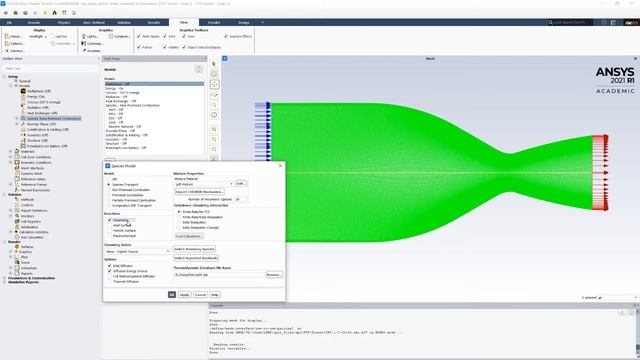Click the outline view filter text field
This screenshot has width=640, height=360.
coord(50,69)
